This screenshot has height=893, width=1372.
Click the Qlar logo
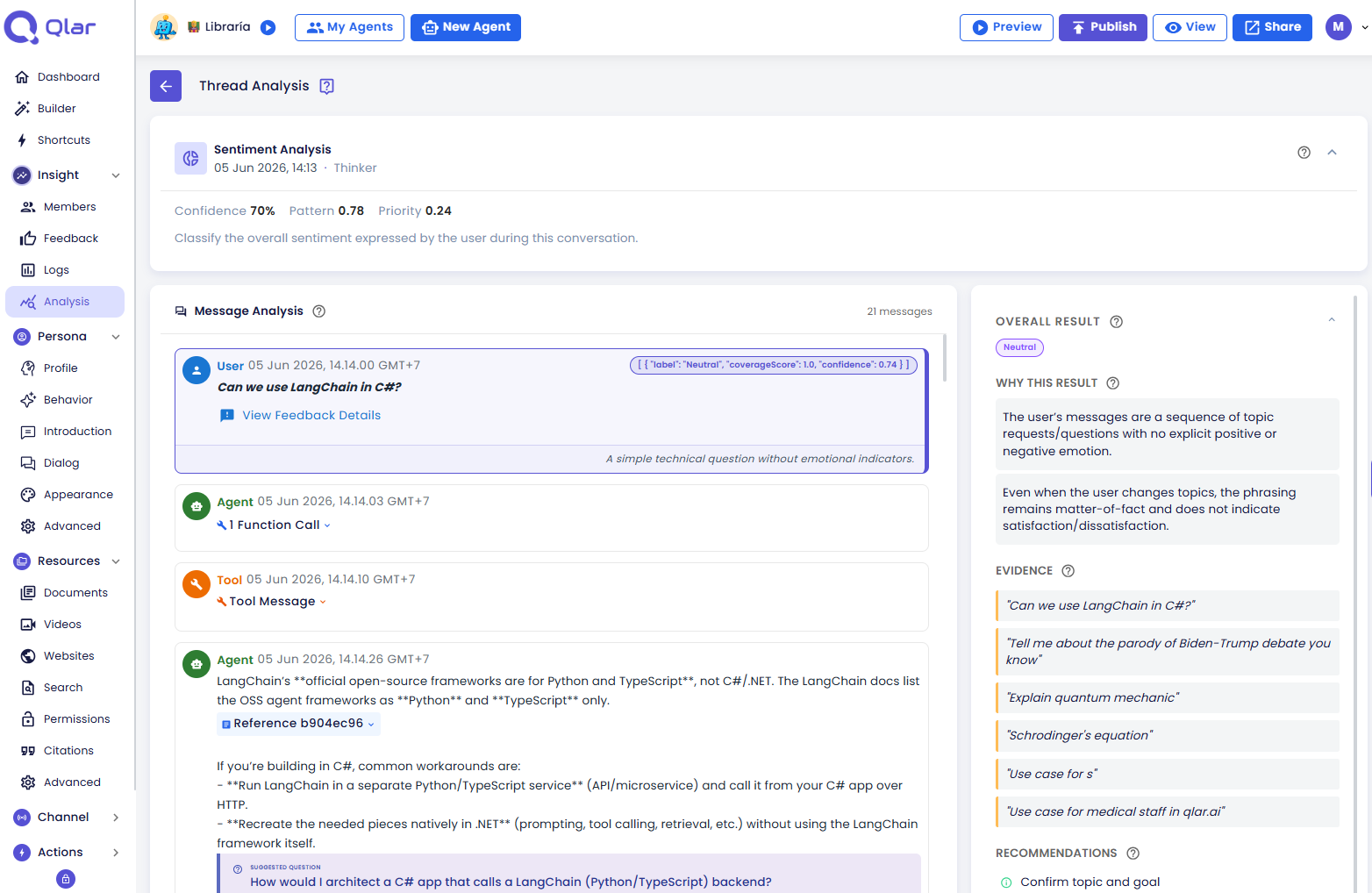click(50, 27)
